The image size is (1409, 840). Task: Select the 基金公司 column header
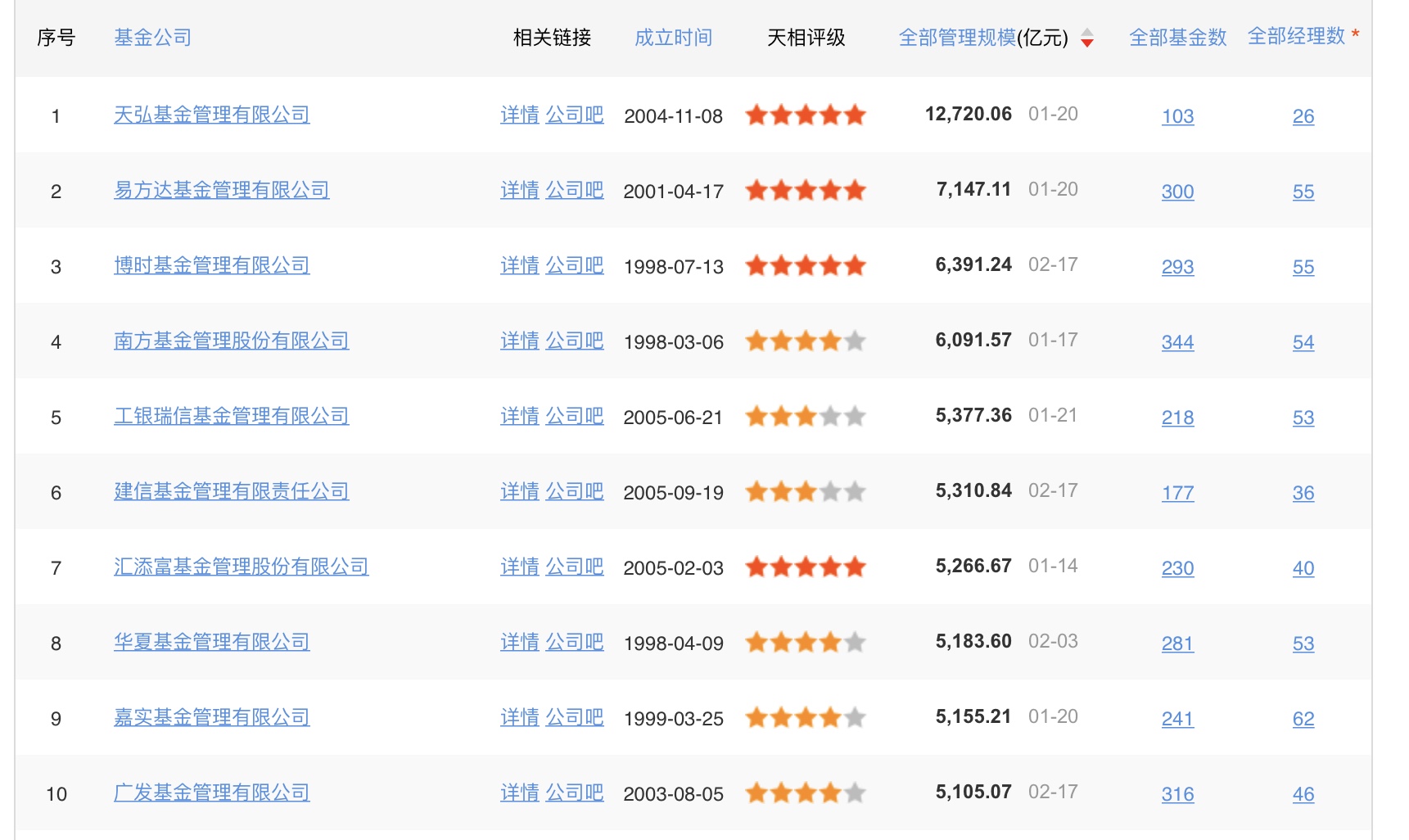click(x=151, y=37)
